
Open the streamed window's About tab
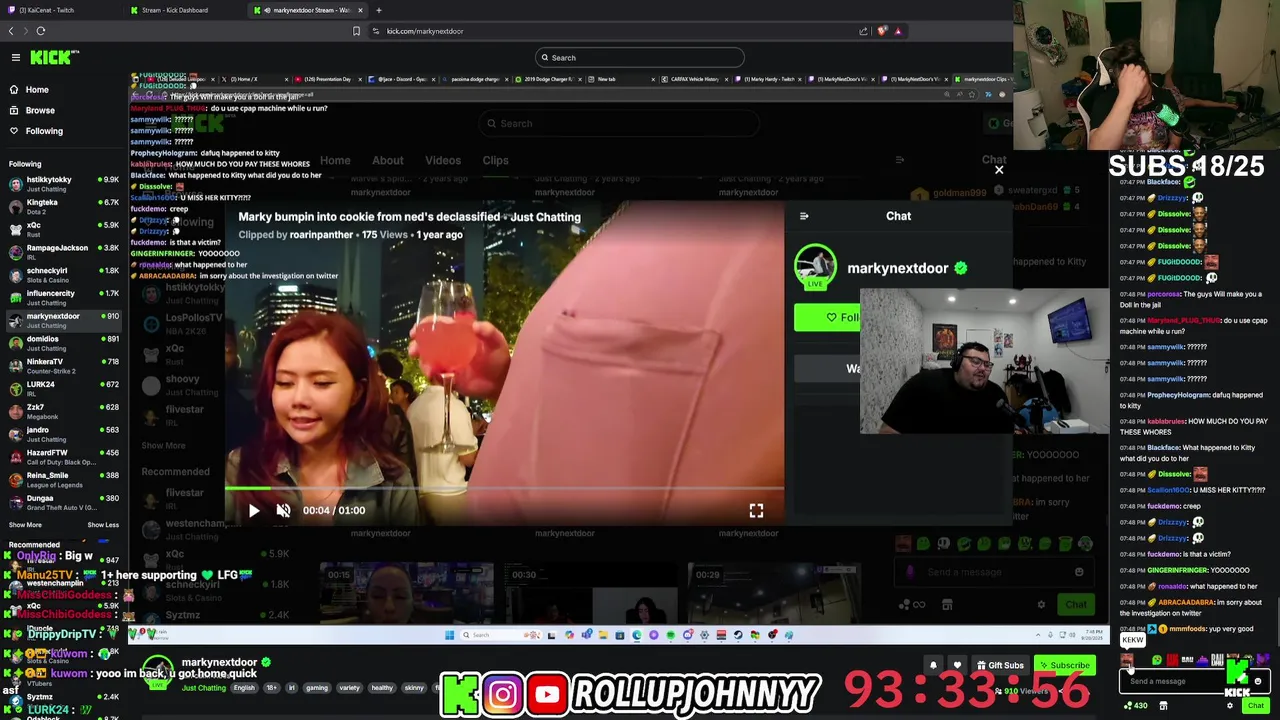click(388, 160)
